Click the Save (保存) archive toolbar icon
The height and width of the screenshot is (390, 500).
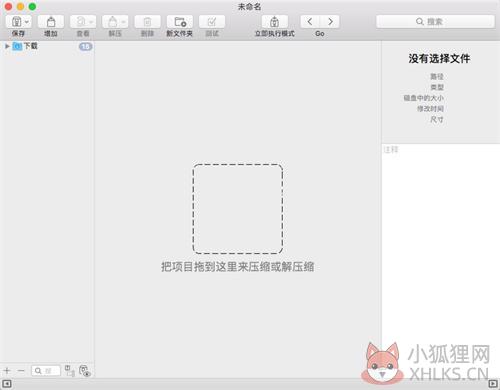16,22
